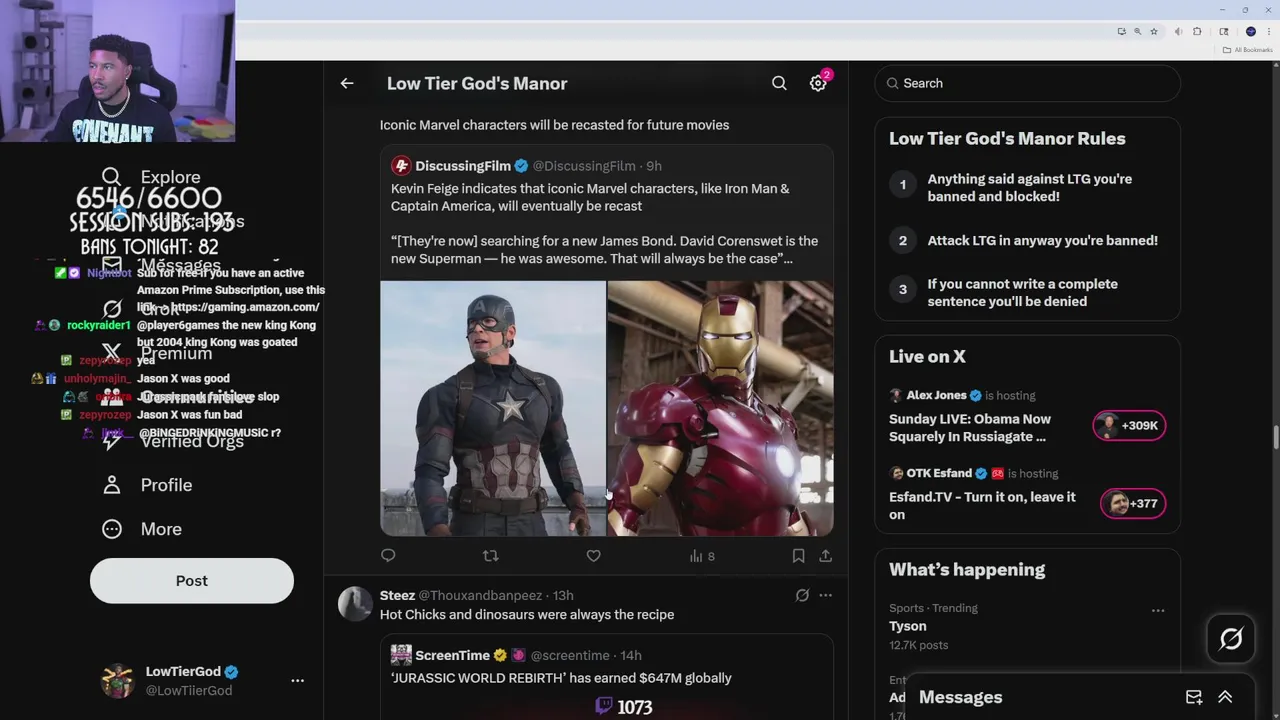
Task: Open Messages in the left sidebar
Action: 160,265
